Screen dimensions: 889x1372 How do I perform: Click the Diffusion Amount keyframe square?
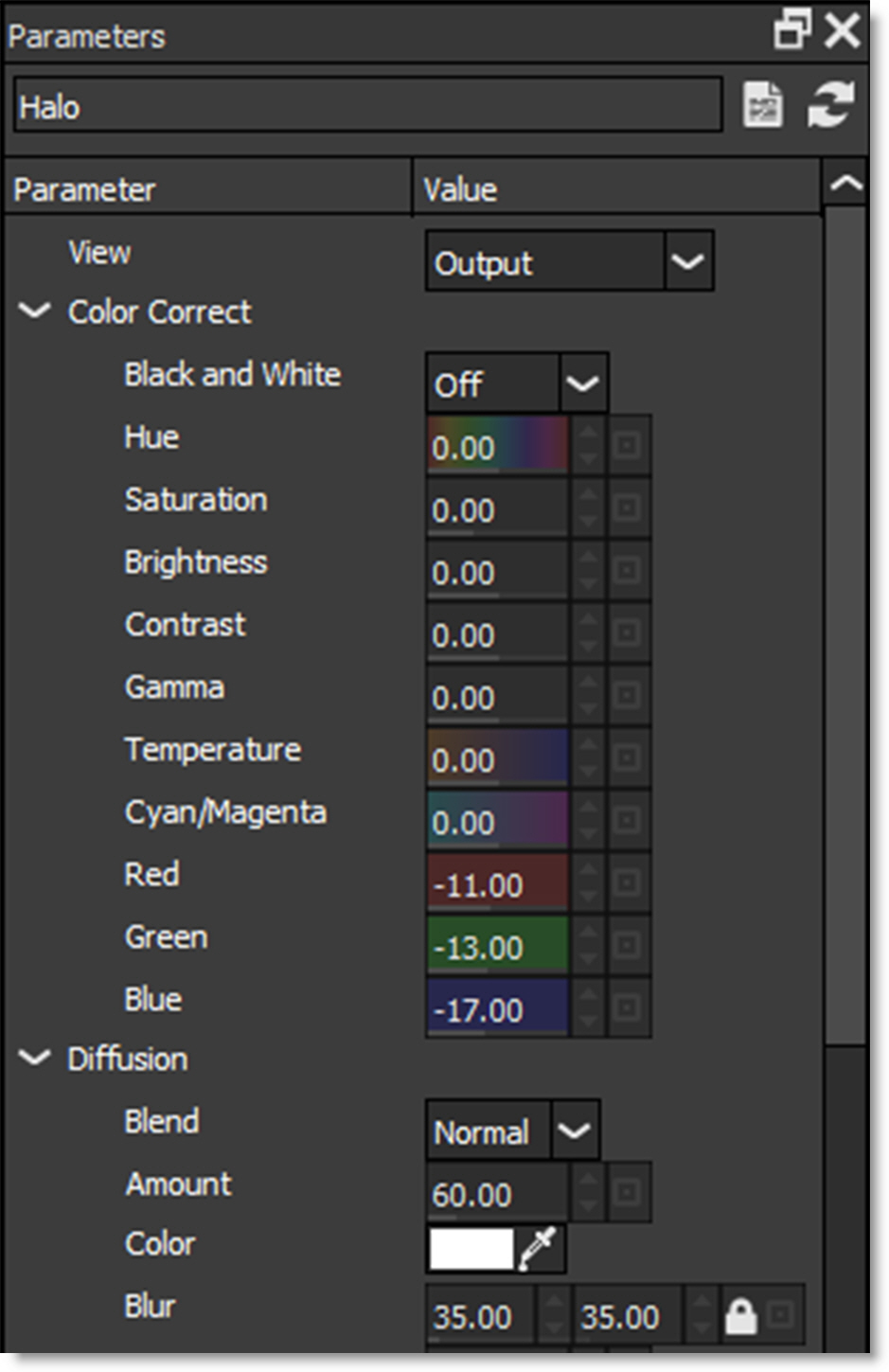[626, 1192]
